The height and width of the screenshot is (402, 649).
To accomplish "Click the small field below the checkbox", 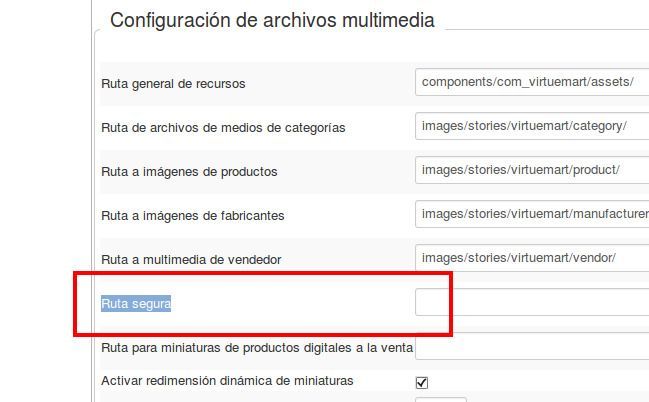I will tap(441, 400).
